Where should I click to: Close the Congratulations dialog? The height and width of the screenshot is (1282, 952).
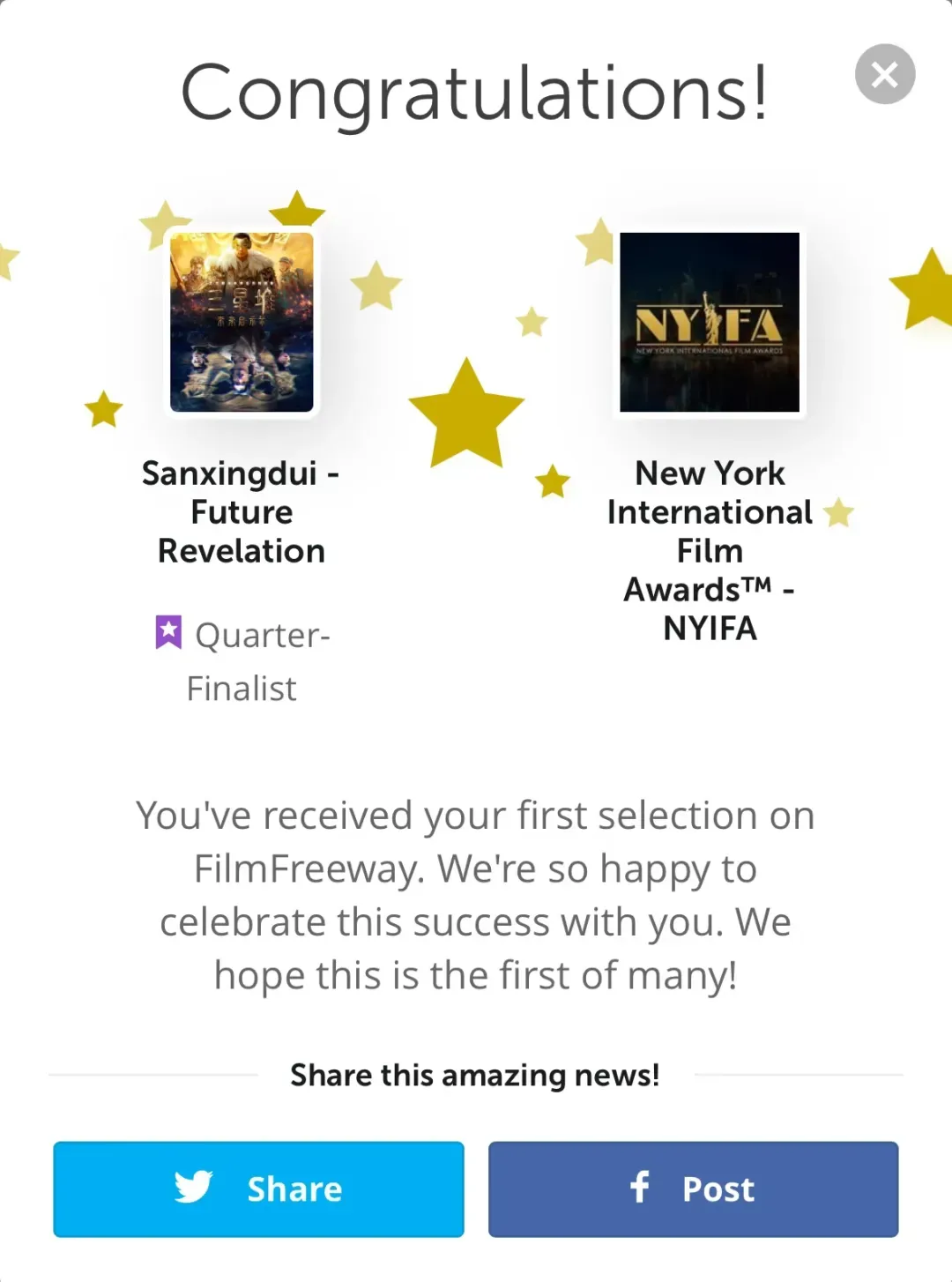[885, 74]
